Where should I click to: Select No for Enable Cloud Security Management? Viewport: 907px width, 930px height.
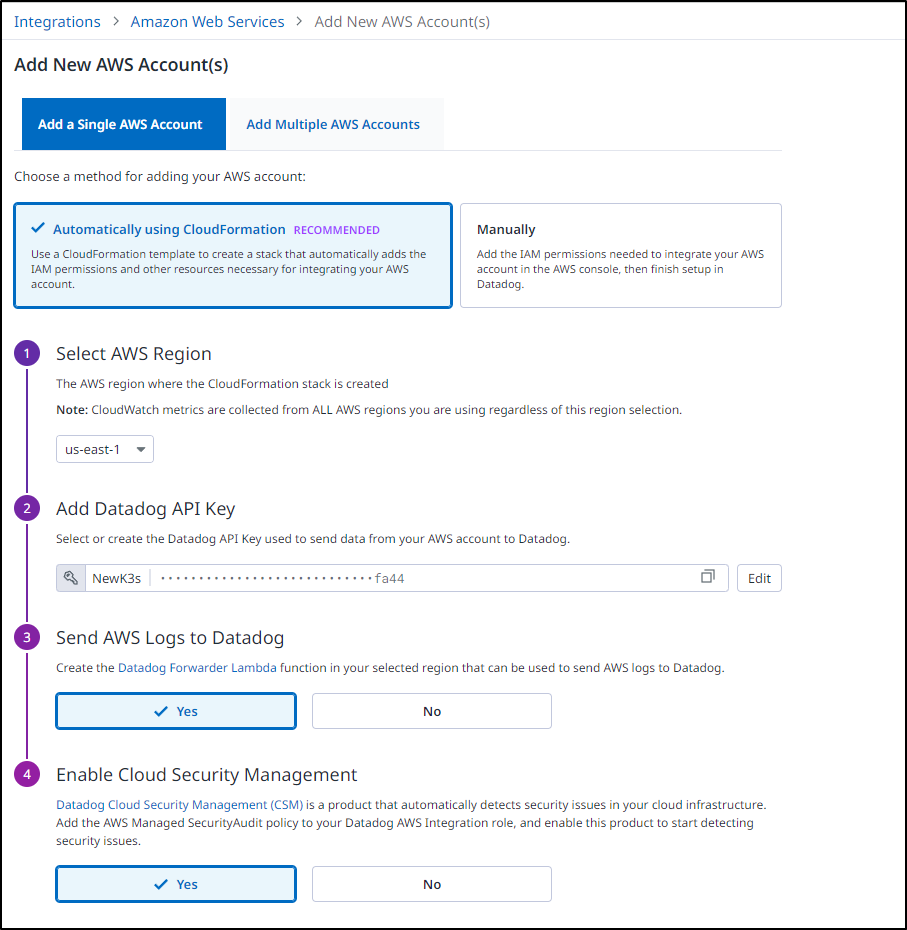click(432, 884)
